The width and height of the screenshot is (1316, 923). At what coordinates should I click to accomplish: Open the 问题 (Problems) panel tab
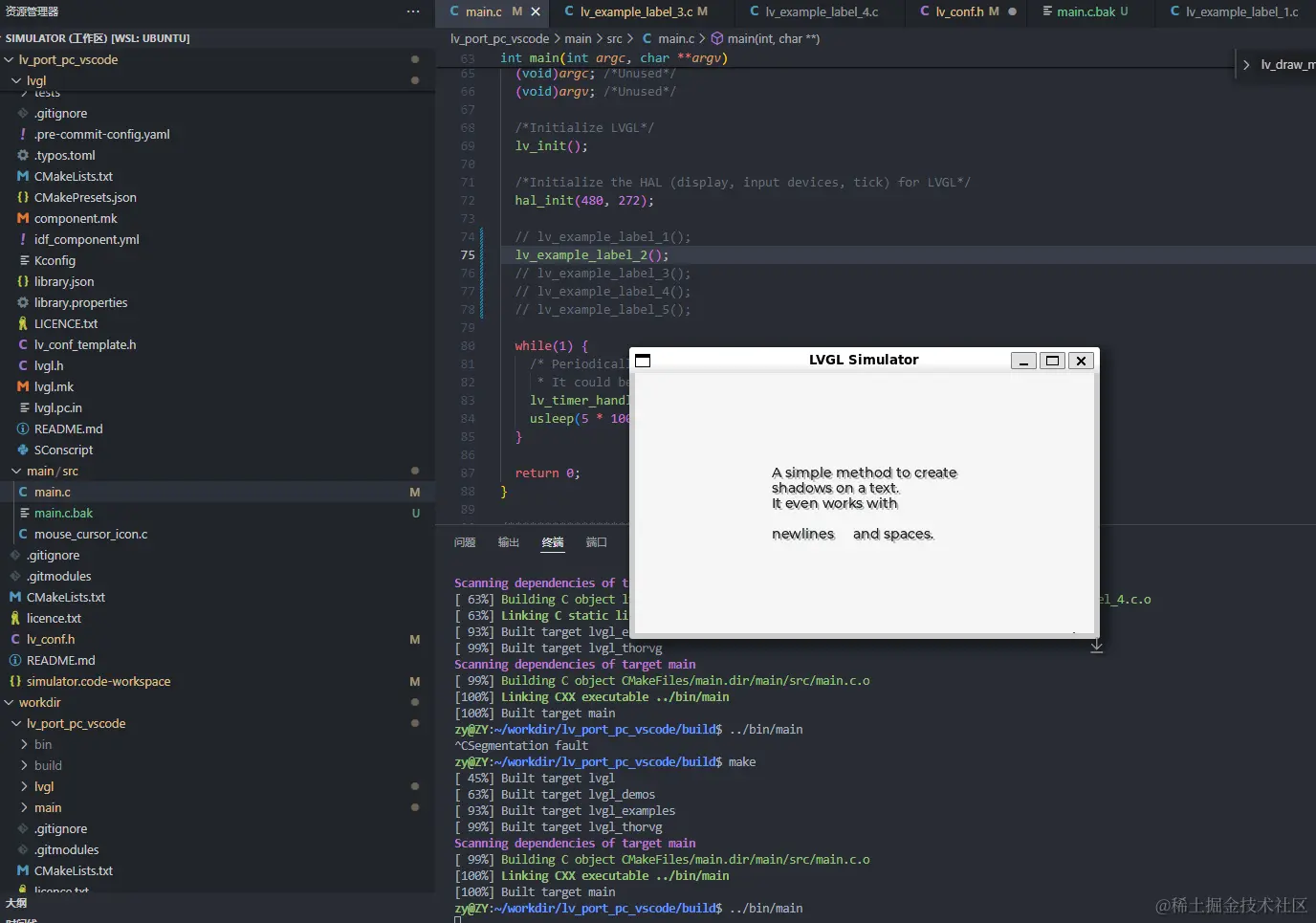(x=465, y=542)
